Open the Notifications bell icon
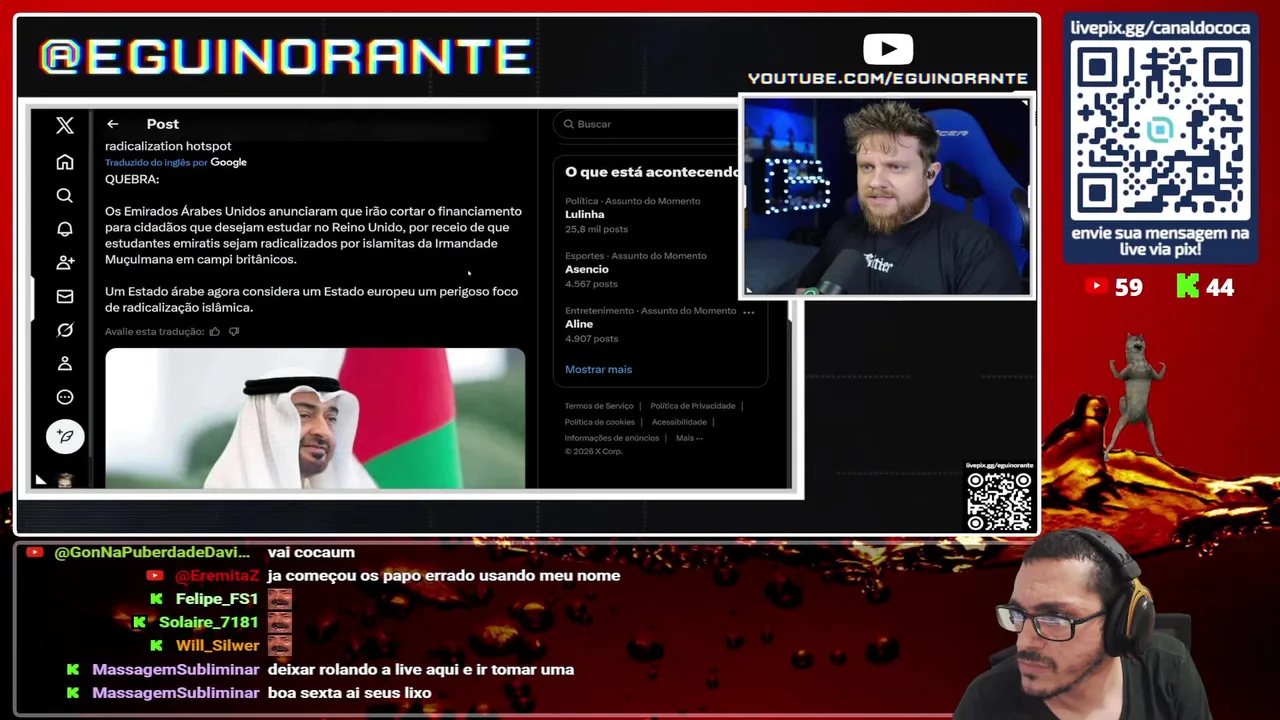This screenshot has width=1280, height=720. click(x=65, y=229)
